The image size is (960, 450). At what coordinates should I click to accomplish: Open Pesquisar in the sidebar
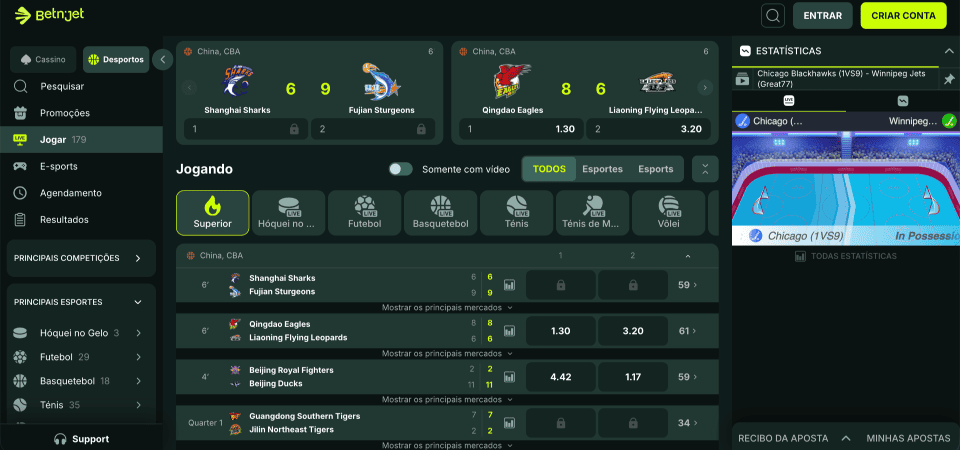coord(81,86)
